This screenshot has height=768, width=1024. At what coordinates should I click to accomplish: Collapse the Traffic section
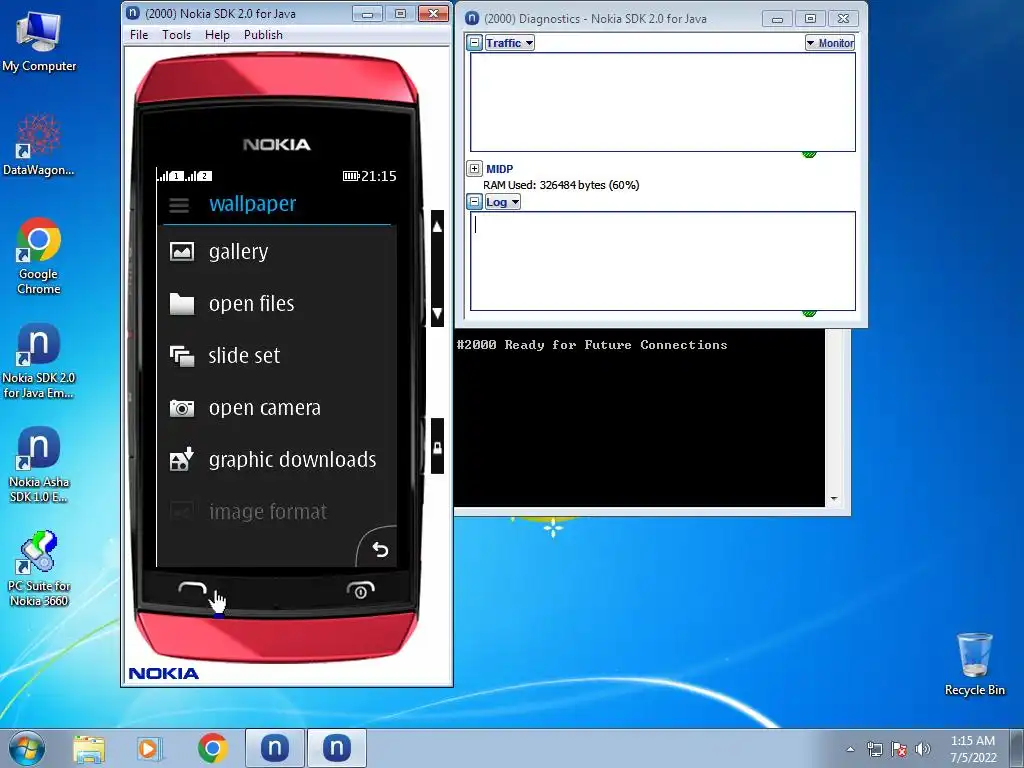tap(475, 43)
